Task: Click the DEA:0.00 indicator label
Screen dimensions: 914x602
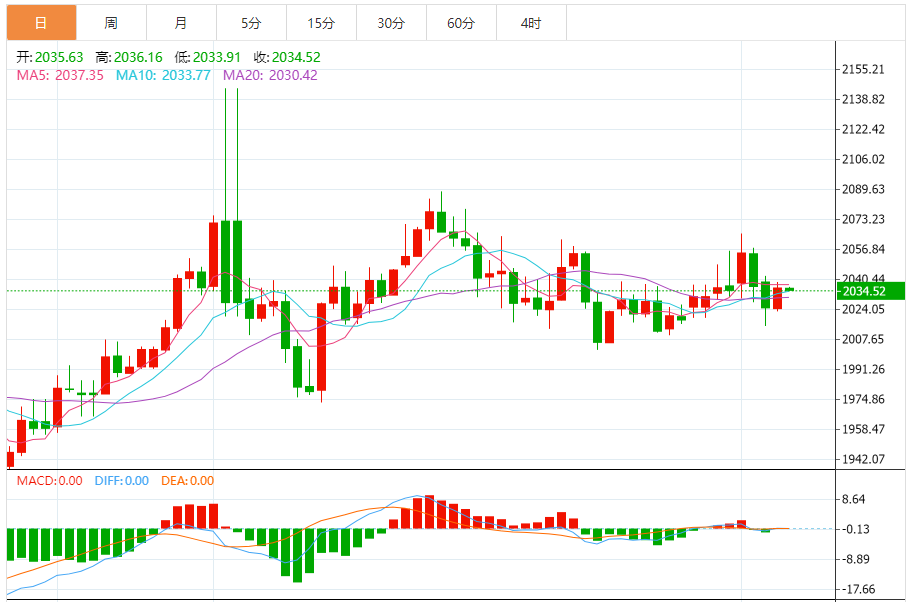Action: coord(188,481)
